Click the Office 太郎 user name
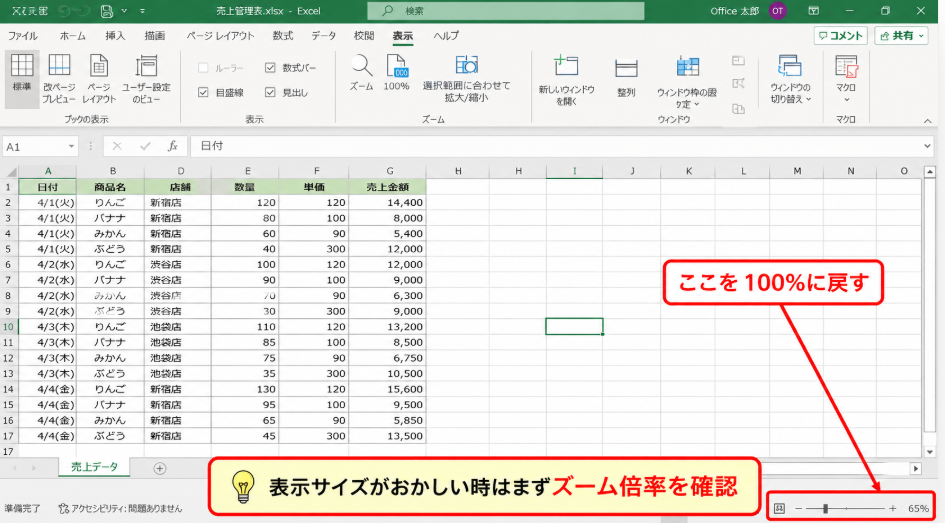 click(x=734, y=11)
